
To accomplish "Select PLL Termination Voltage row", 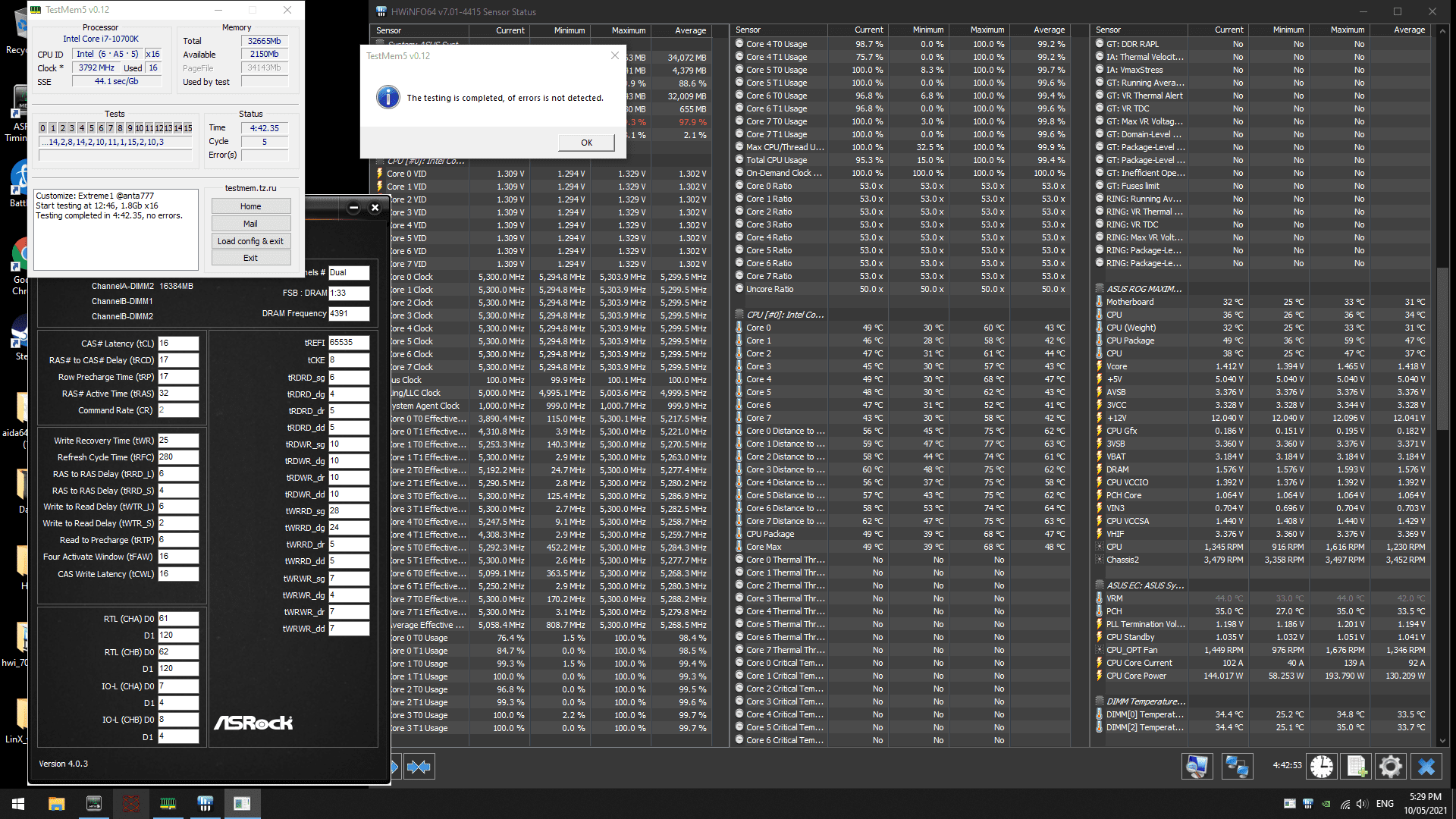I will (x=1261, y=624).
